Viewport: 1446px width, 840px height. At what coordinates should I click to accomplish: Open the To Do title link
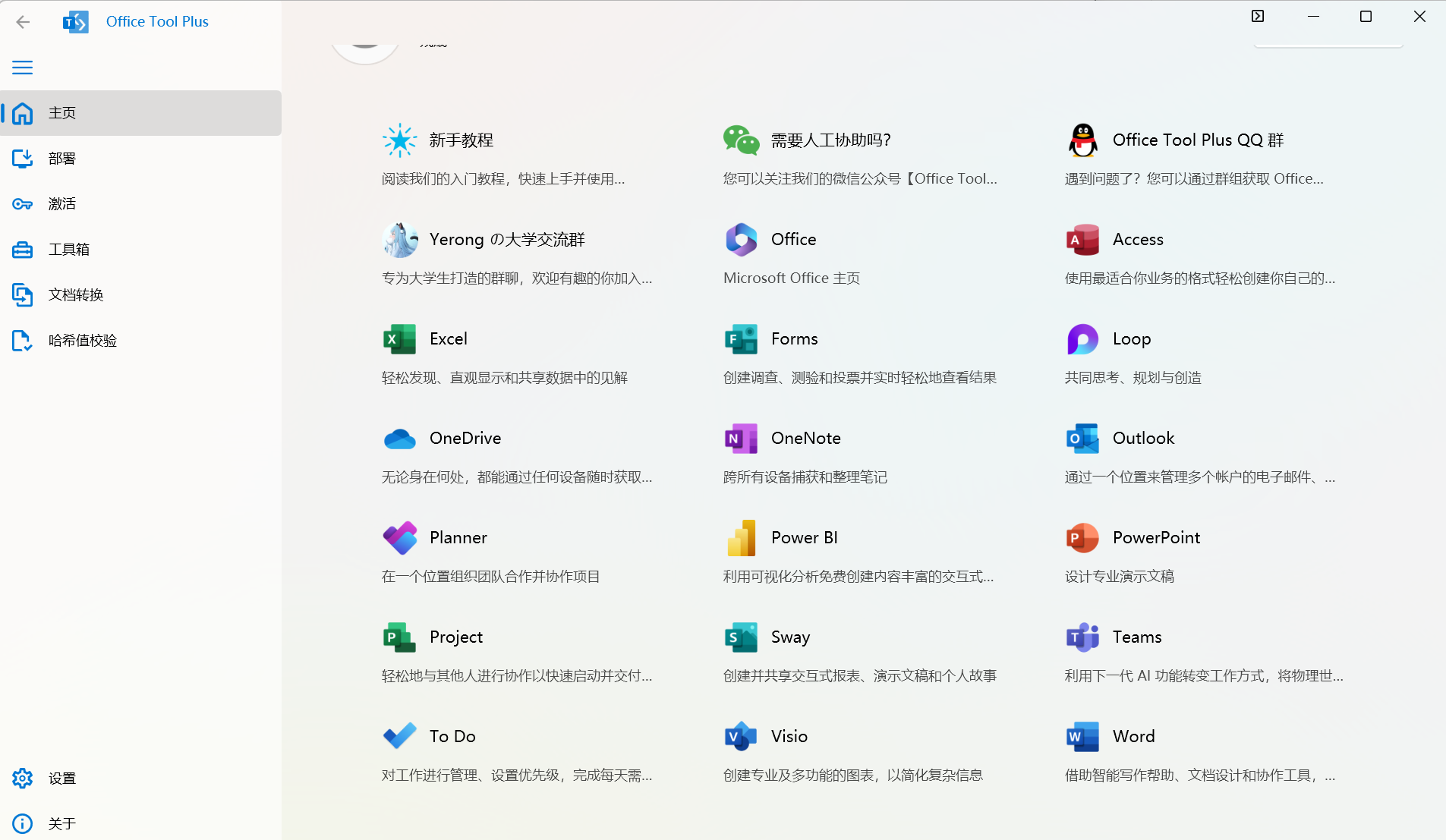point(452,737)
